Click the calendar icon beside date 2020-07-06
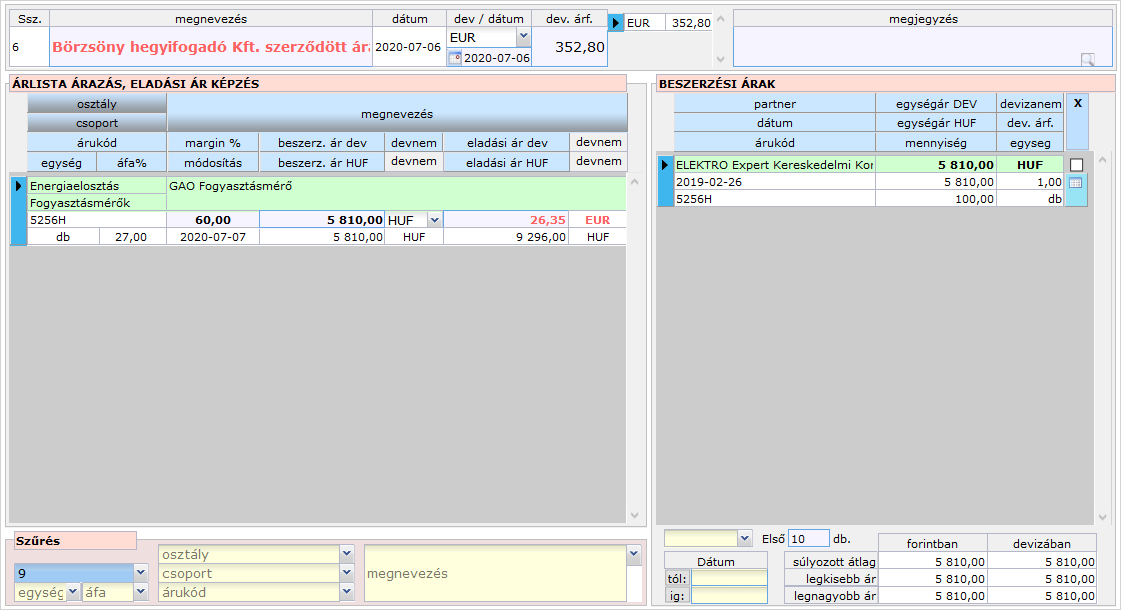Viewport: 1121px width, 610px height. 455,58
